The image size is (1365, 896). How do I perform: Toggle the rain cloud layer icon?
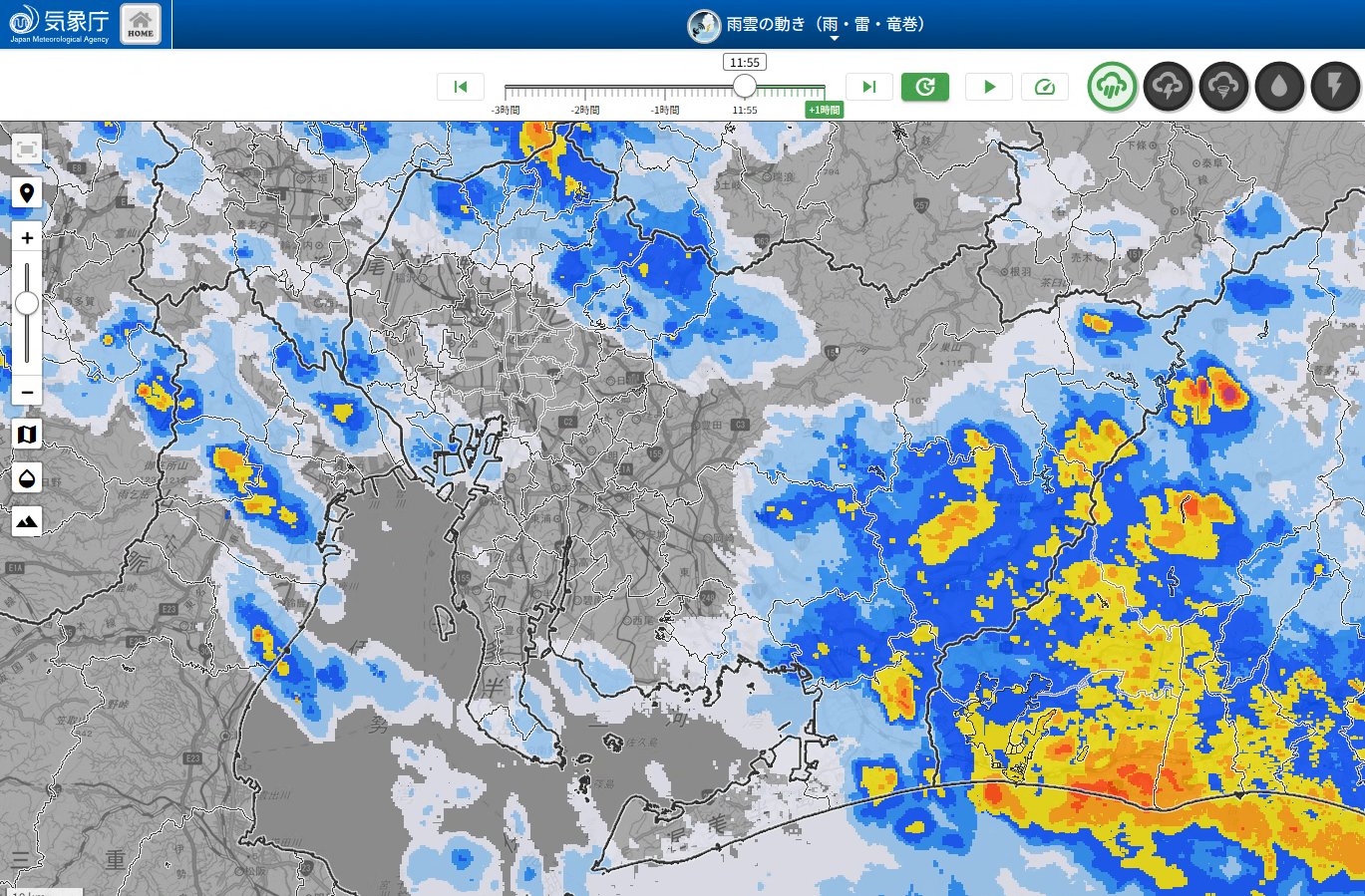coord(1113,87)
